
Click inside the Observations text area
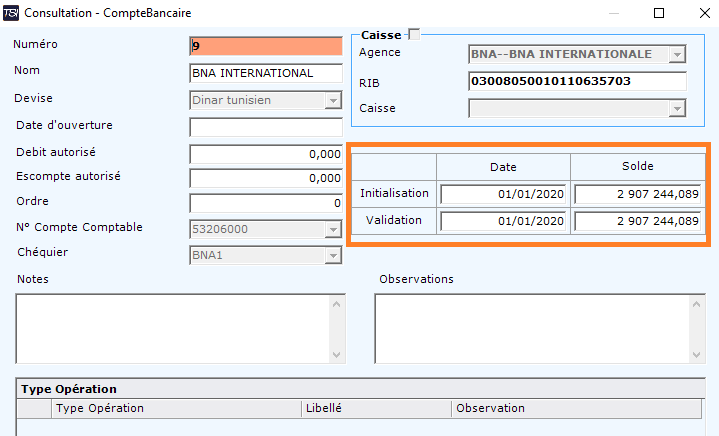click(x=532, y=329)
